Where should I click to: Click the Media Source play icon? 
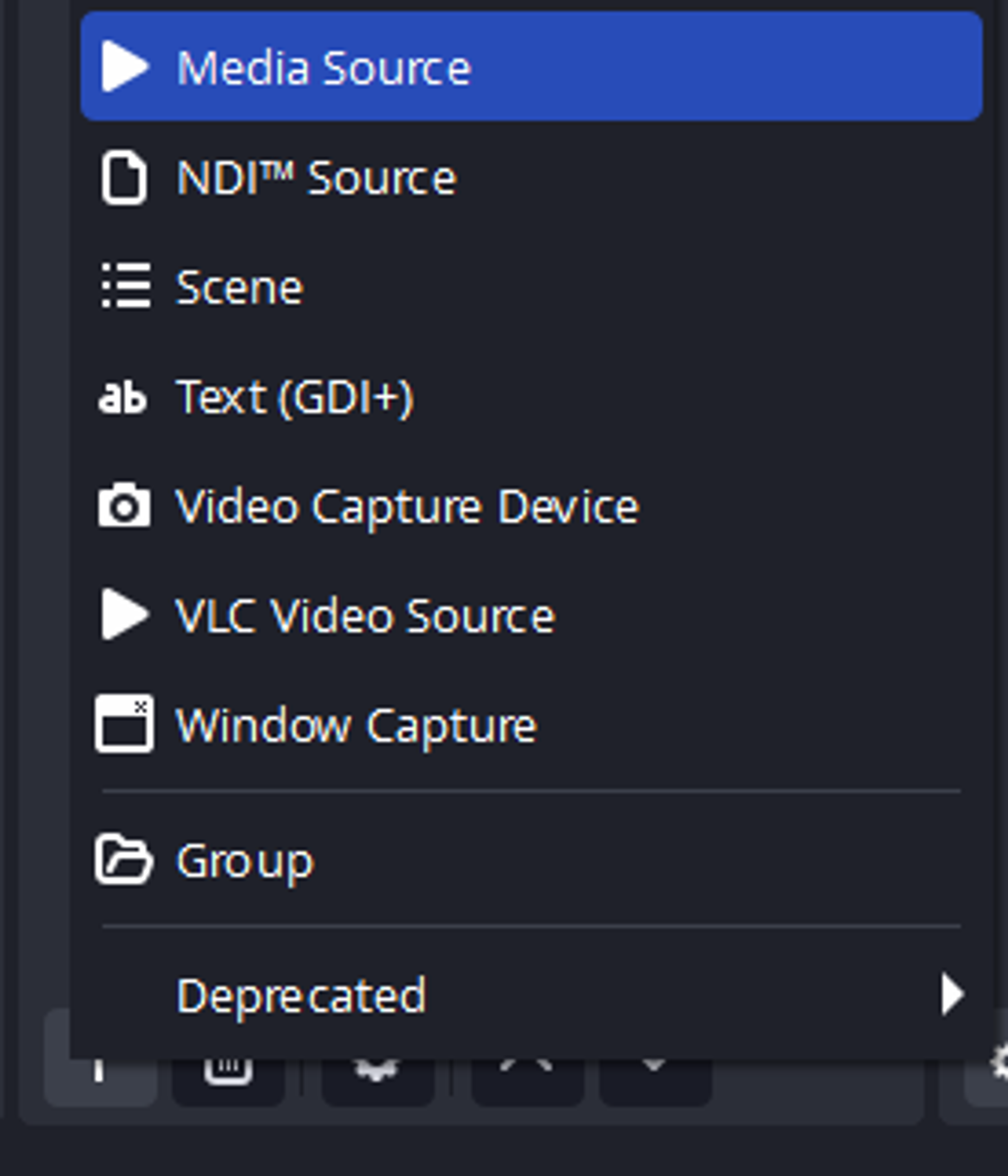pyautogui.click(x=125, y=66)
